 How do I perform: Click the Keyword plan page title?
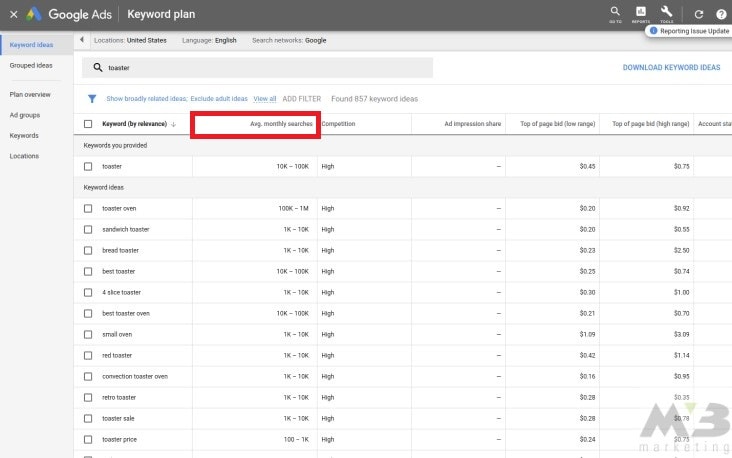point(161,14)
